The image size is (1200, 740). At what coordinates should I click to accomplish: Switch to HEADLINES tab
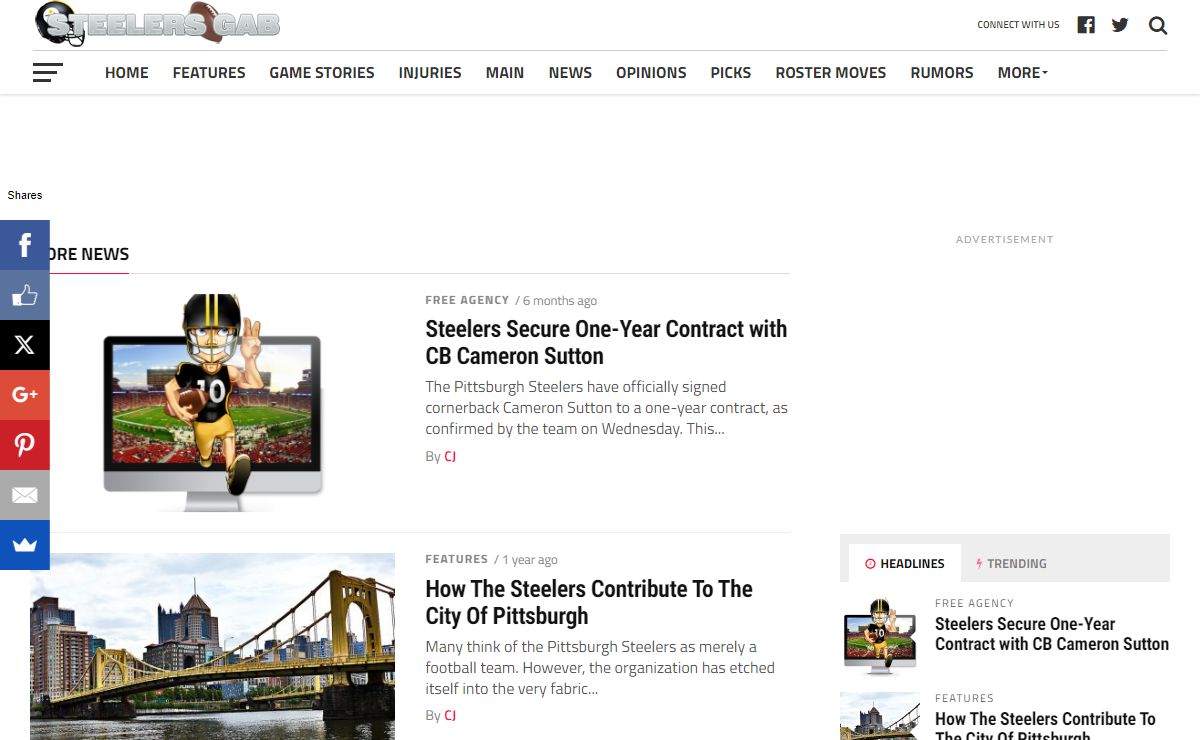[905, 563]
